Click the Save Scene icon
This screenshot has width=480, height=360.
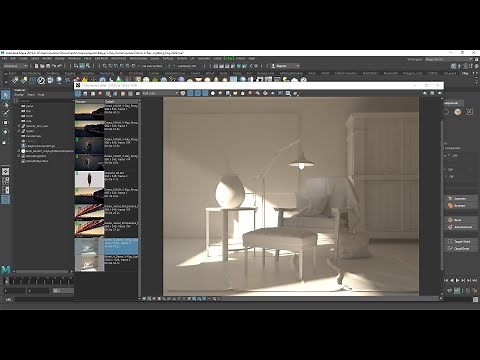tap(48, 66)
